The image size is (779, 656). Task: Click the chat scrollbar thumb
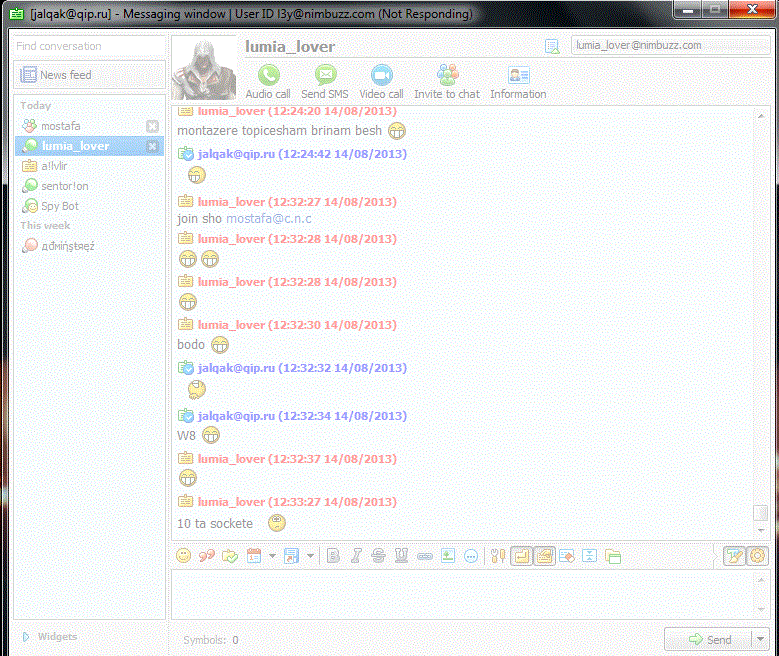[x=761, y=512]
